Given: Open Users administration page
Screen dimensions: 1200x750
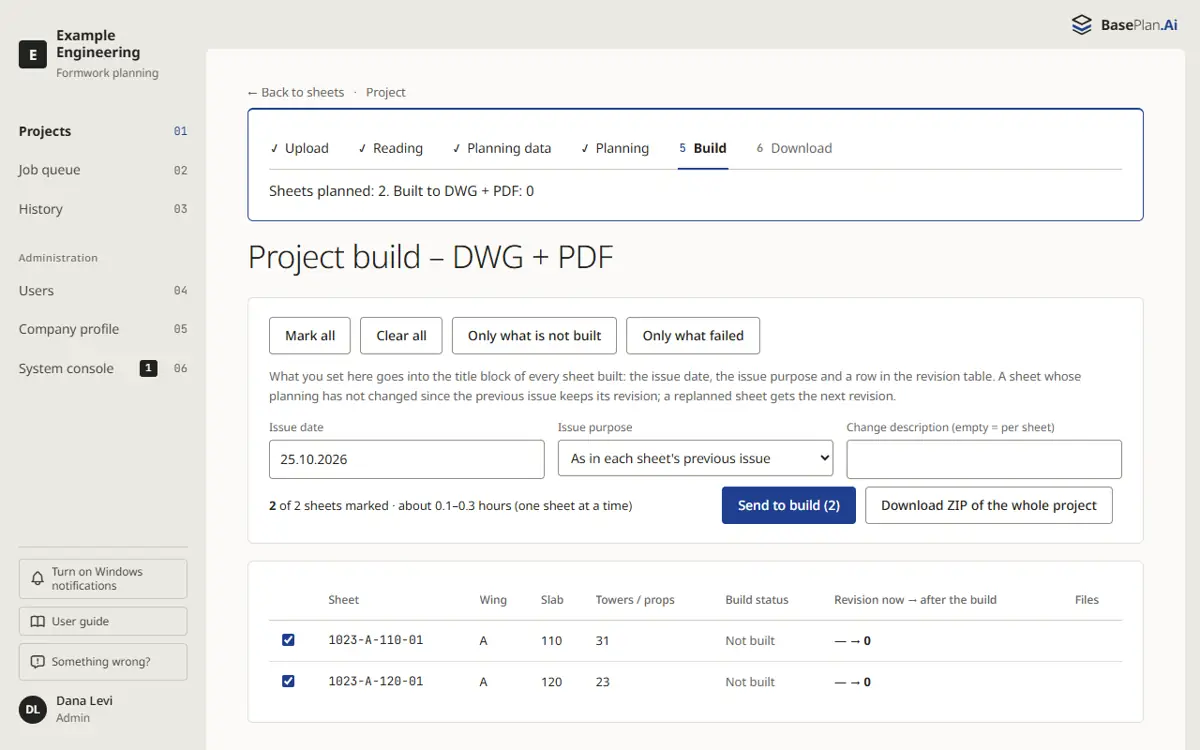Looking at the screenshot, I should (x=103, y=290).
